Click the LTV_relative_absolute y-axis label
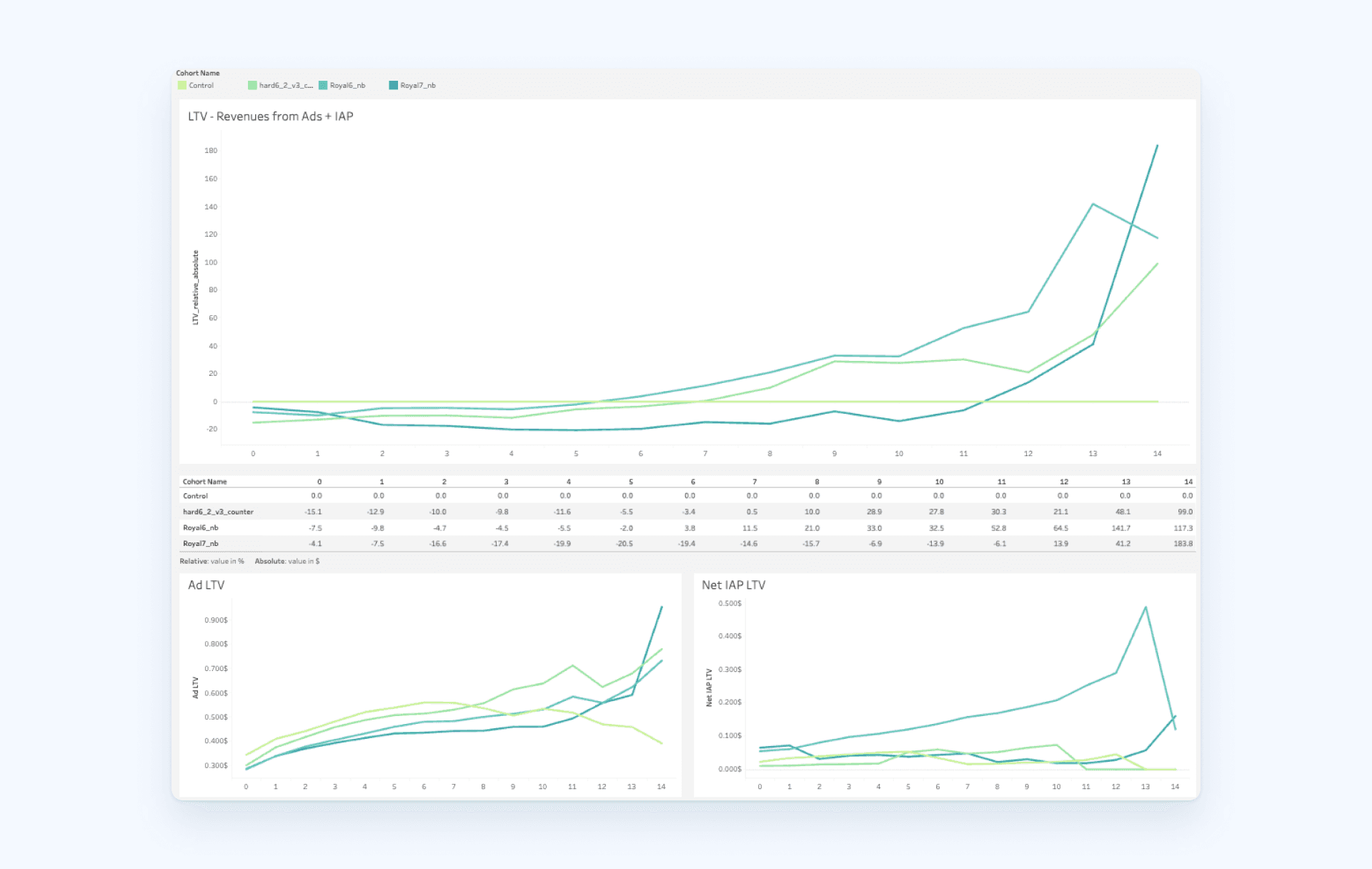This screenshot has height=869, width=1372. (196, 287)
